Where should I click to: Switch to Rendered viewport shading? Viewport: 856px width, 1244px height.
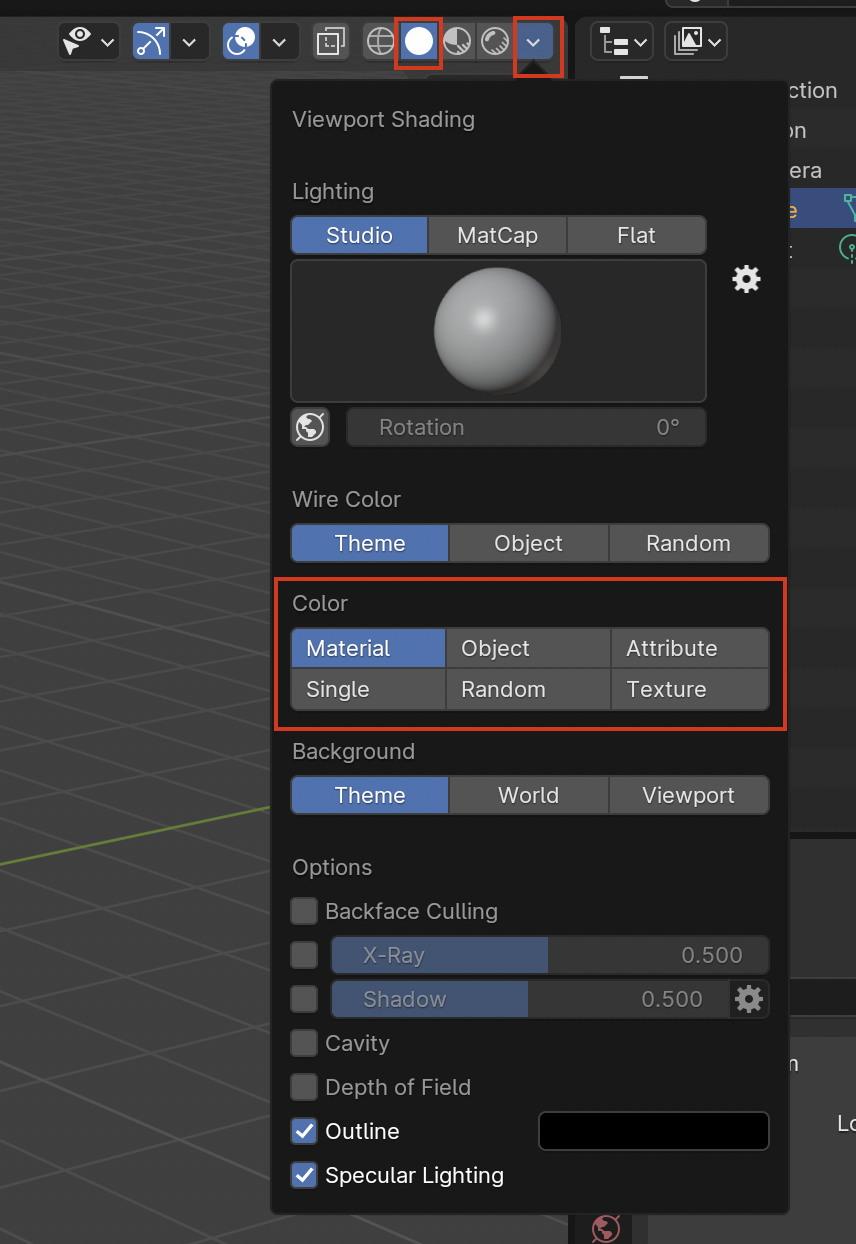(494, 41)
